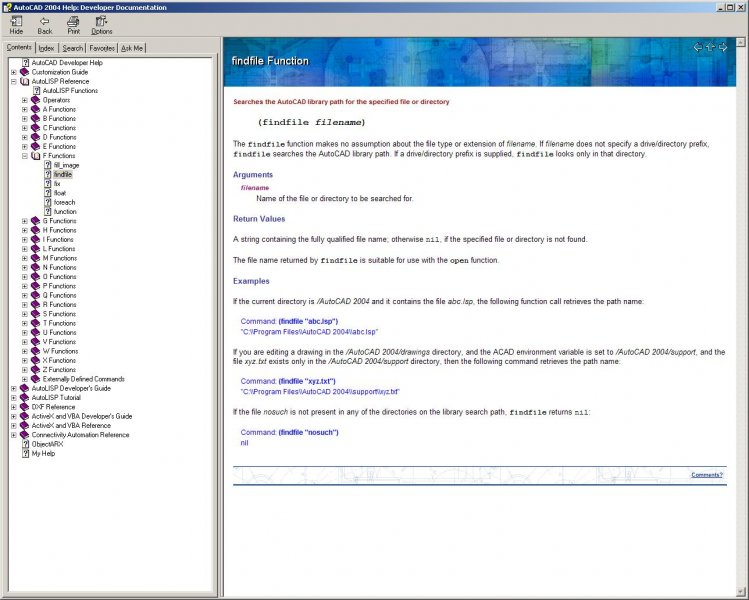749x600 pixels.
Task: Click the AutoLISP Functions page icon
Action: [37, 91]
